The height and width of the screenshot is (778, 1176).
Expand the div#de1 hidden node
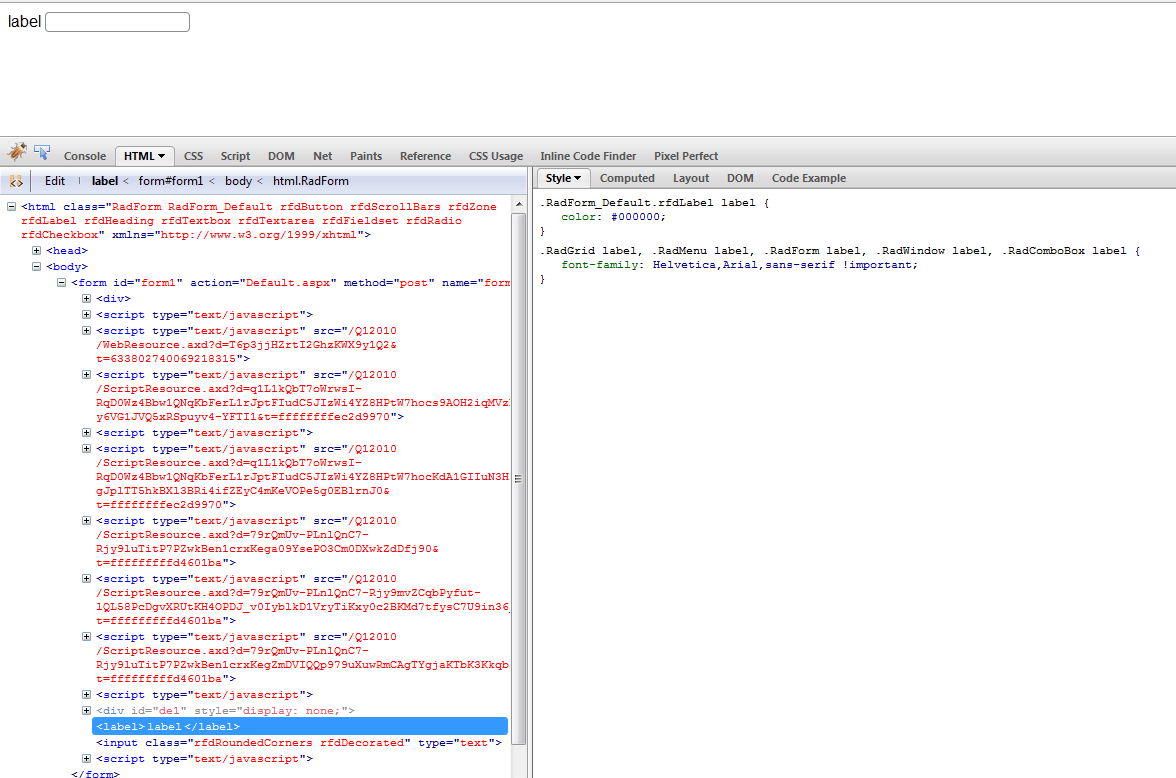(86, 710)
